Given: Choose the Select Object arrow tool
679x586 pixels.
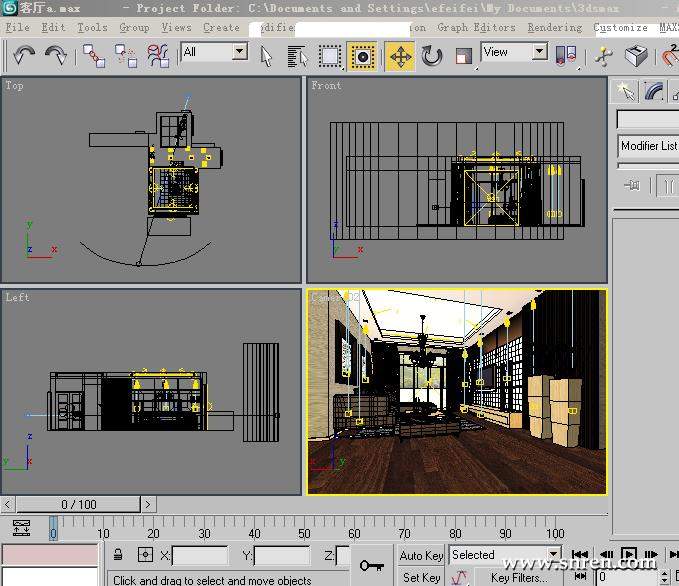Looking at the screenshot, I should (x=267, y=55).
